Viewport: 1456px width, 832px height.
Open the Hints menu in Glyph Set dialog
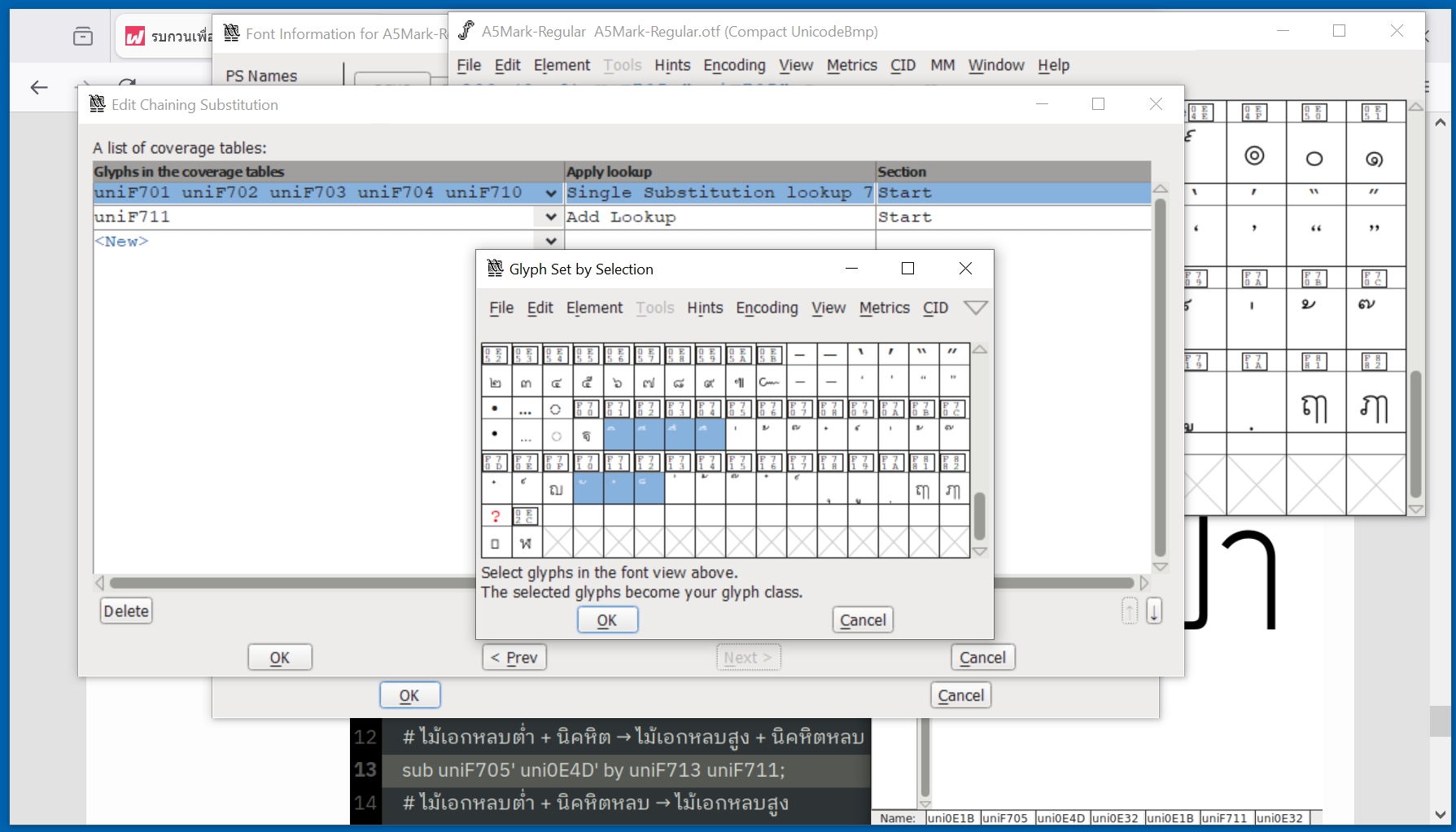pos(705,308)
